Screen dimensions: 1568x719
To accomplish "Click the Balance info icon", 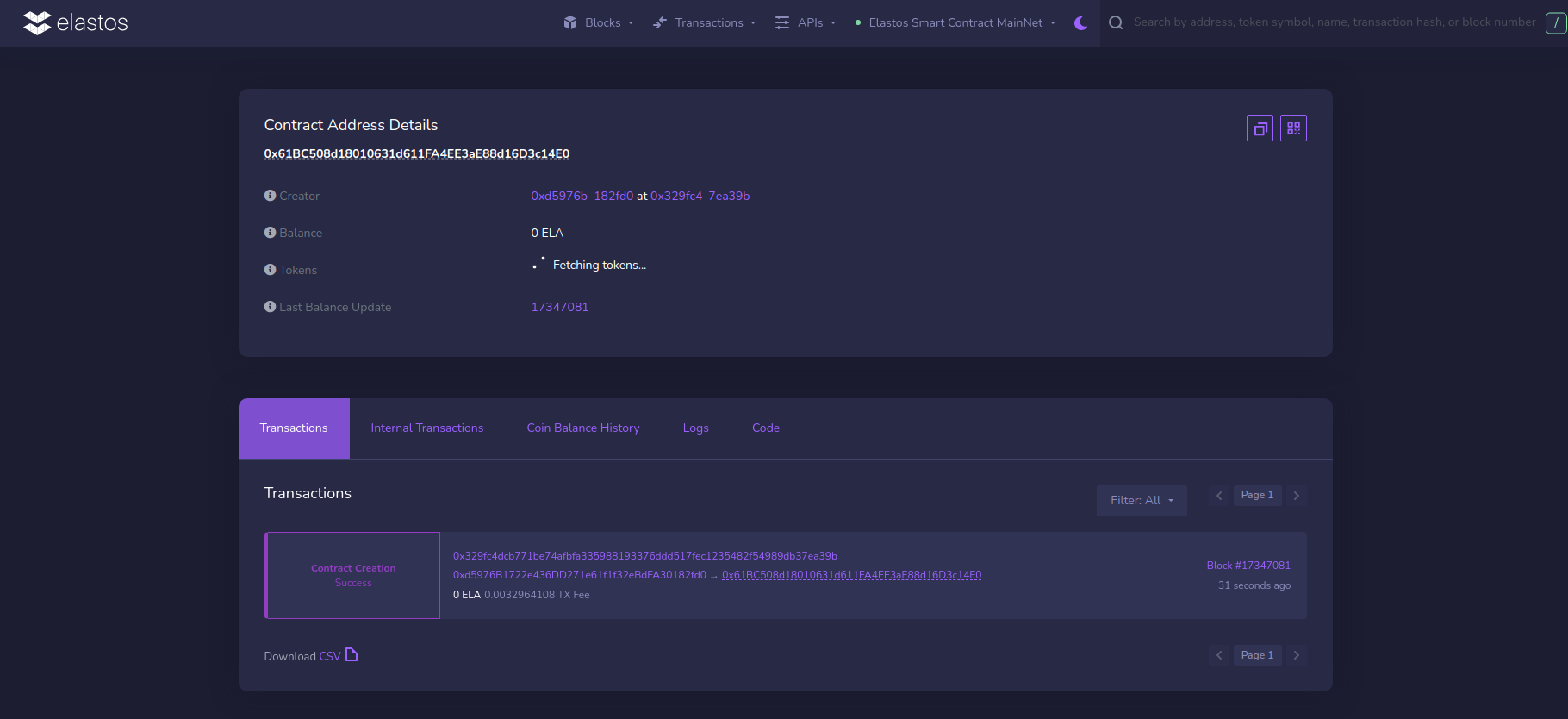I will pos(270,233).
